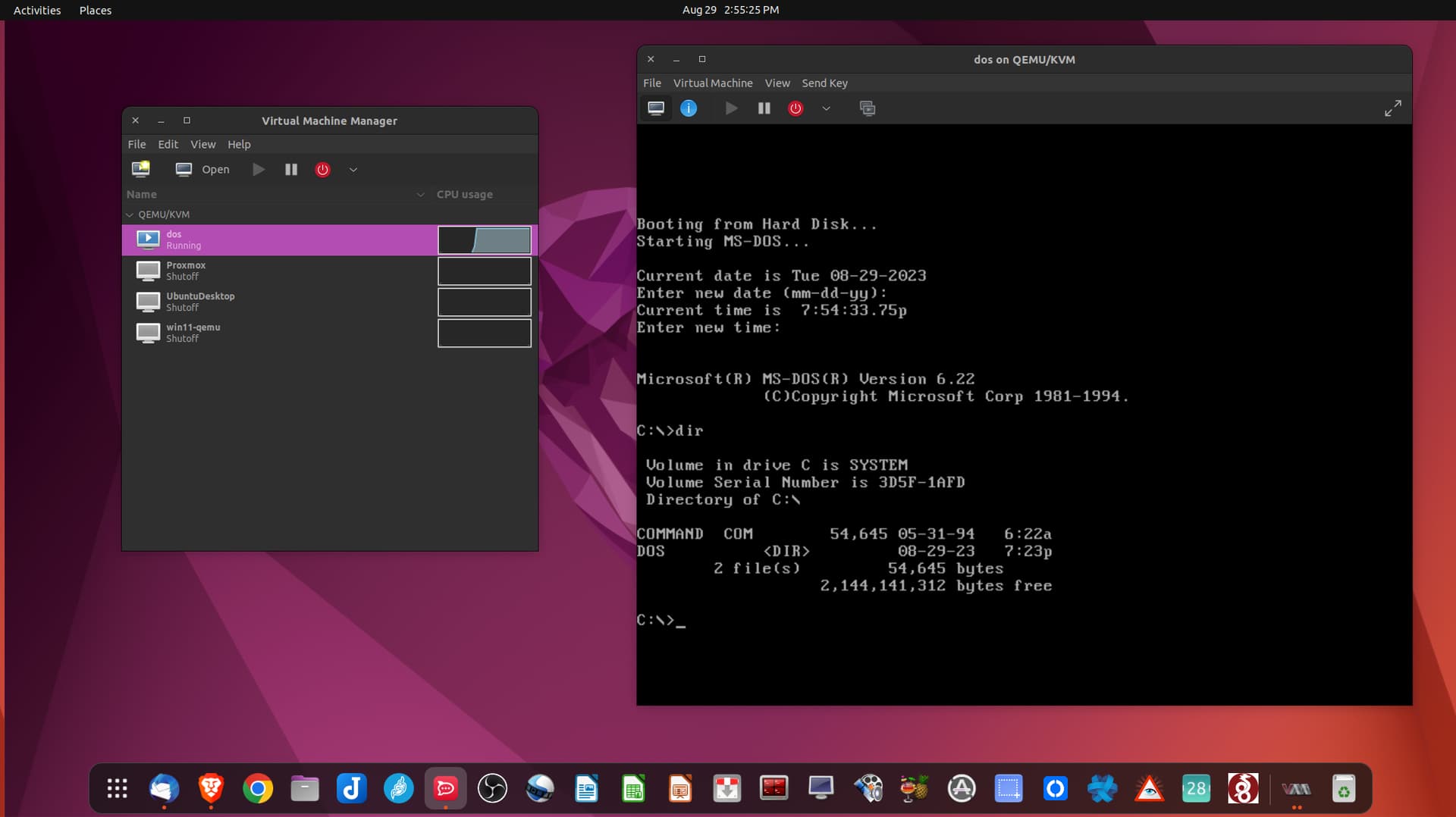Click the run (play) icon in Virtual Machine Manager
The height and width of the screenshot is (817, 1456).
259,169
